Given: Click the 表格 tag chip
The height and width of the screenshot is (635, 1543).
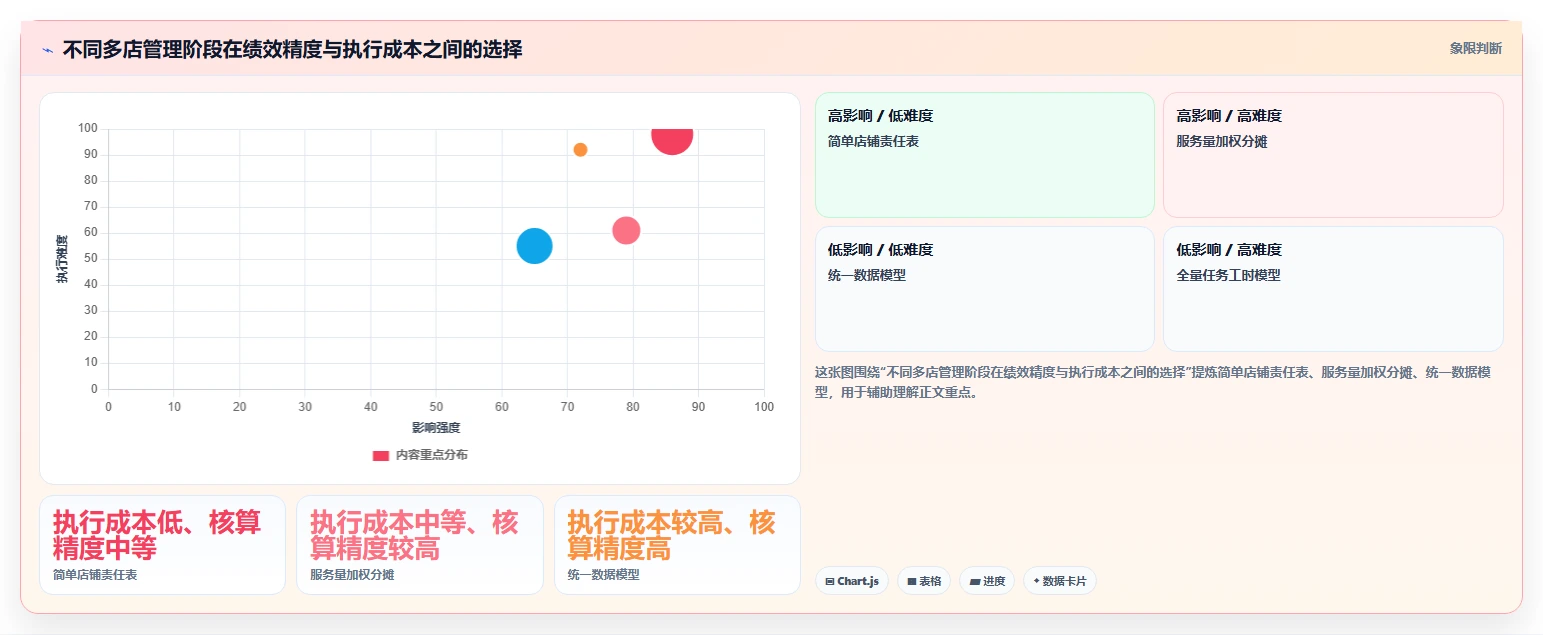Looking at the screenshot, I should point(924,581).
